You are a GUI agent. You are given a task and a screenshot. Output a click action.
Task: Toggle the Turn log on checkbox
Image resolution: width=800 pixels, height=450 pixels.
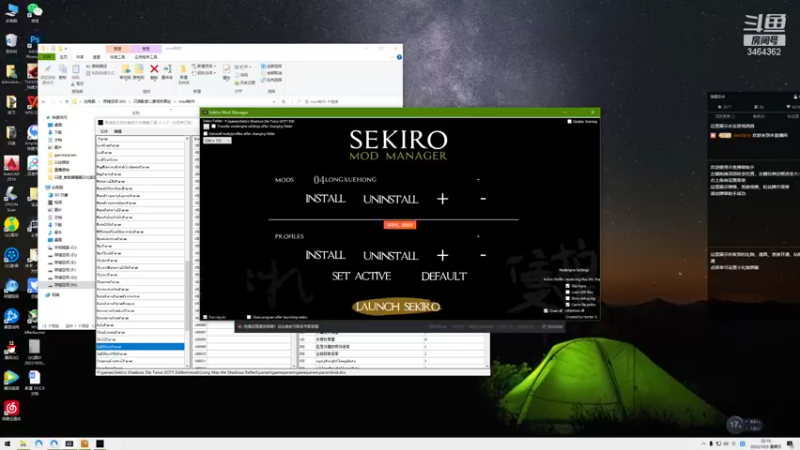206,317
